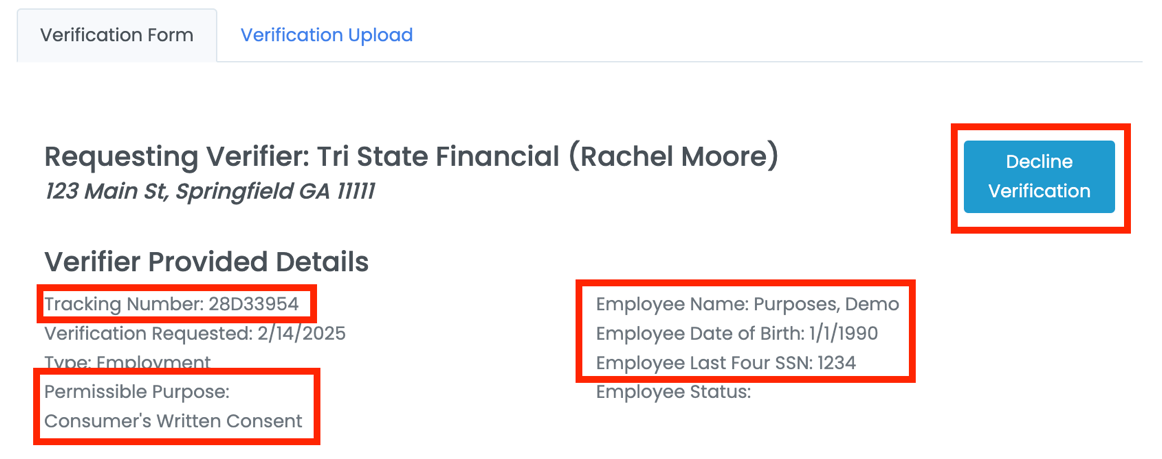Click the Tracking Number 28D33954 text
This screenshot has width=1162, height=459.
pos(171,304)
